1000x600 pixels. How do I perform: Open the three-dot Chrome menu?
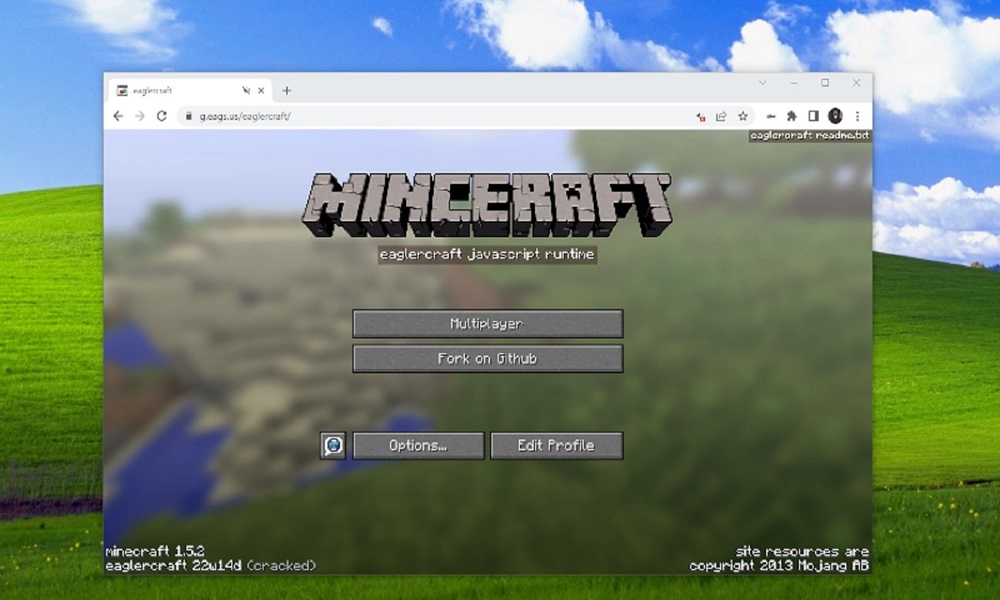858,116
